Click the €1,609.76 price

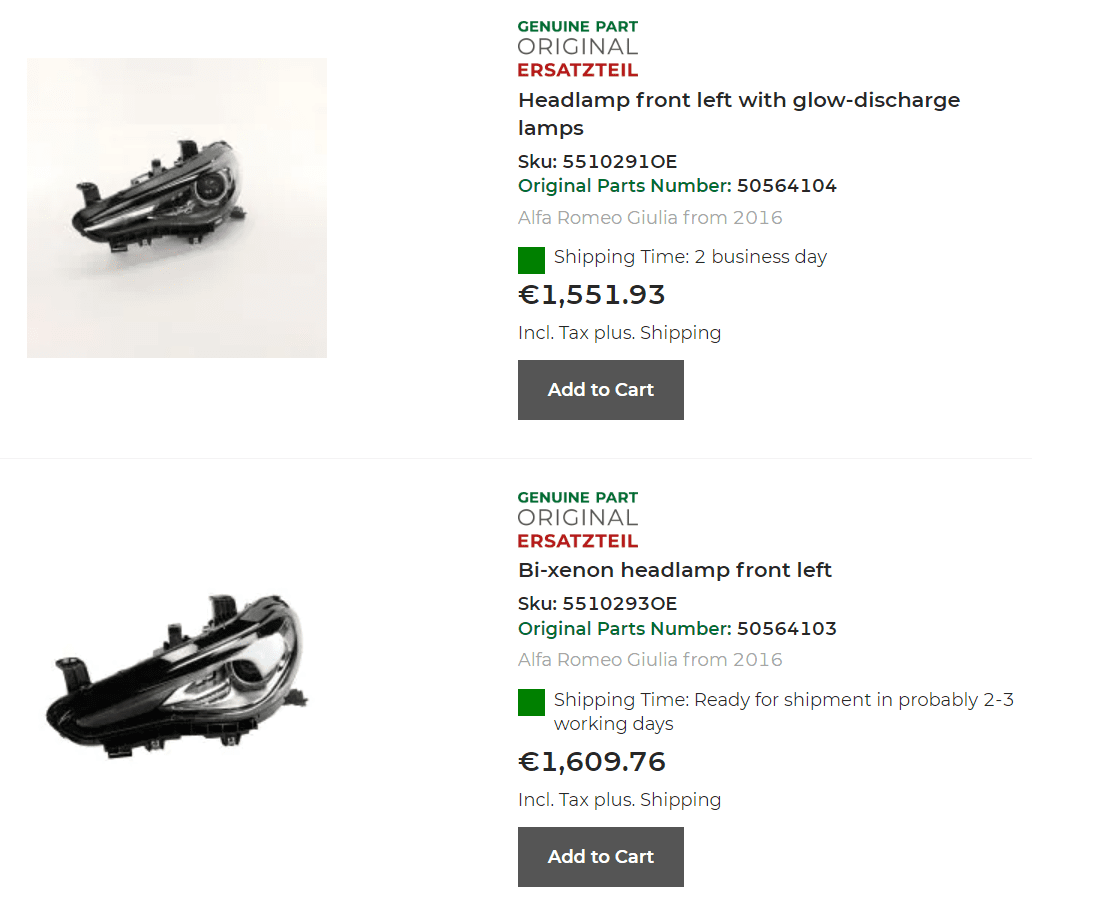[x=591, y=762]
